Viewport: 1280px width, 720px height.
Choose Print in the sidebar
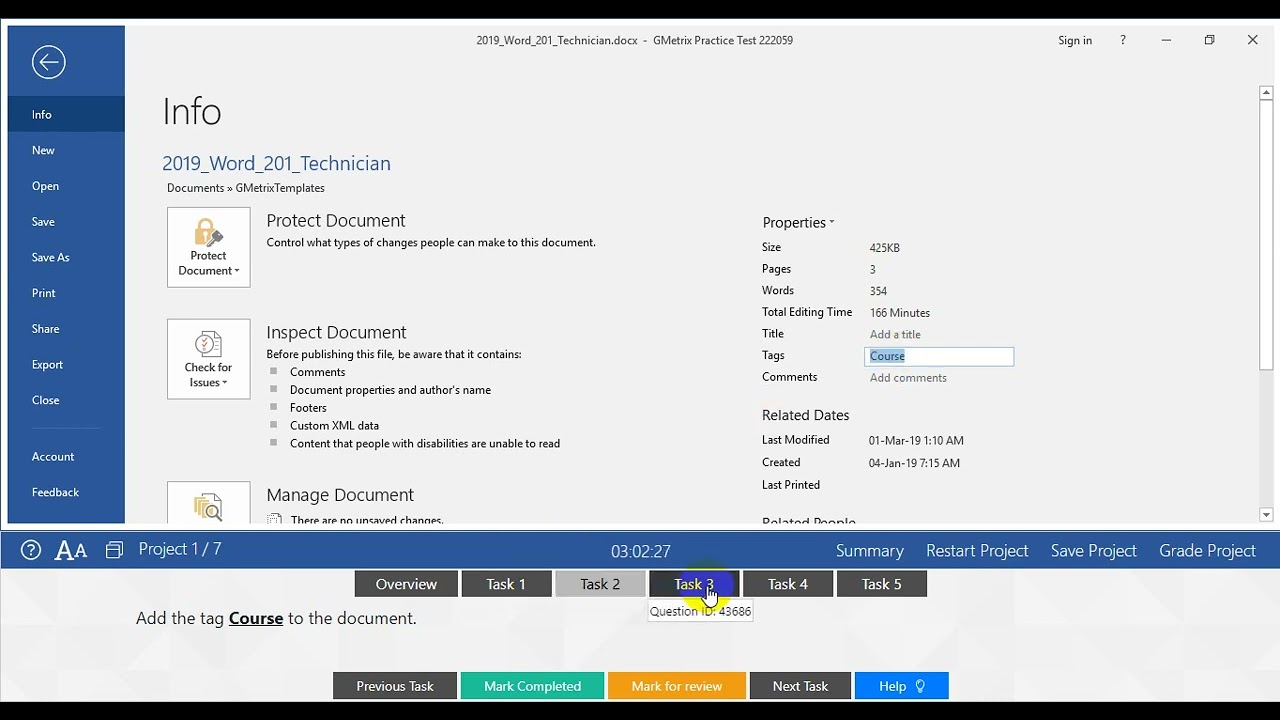pos(66,293)
